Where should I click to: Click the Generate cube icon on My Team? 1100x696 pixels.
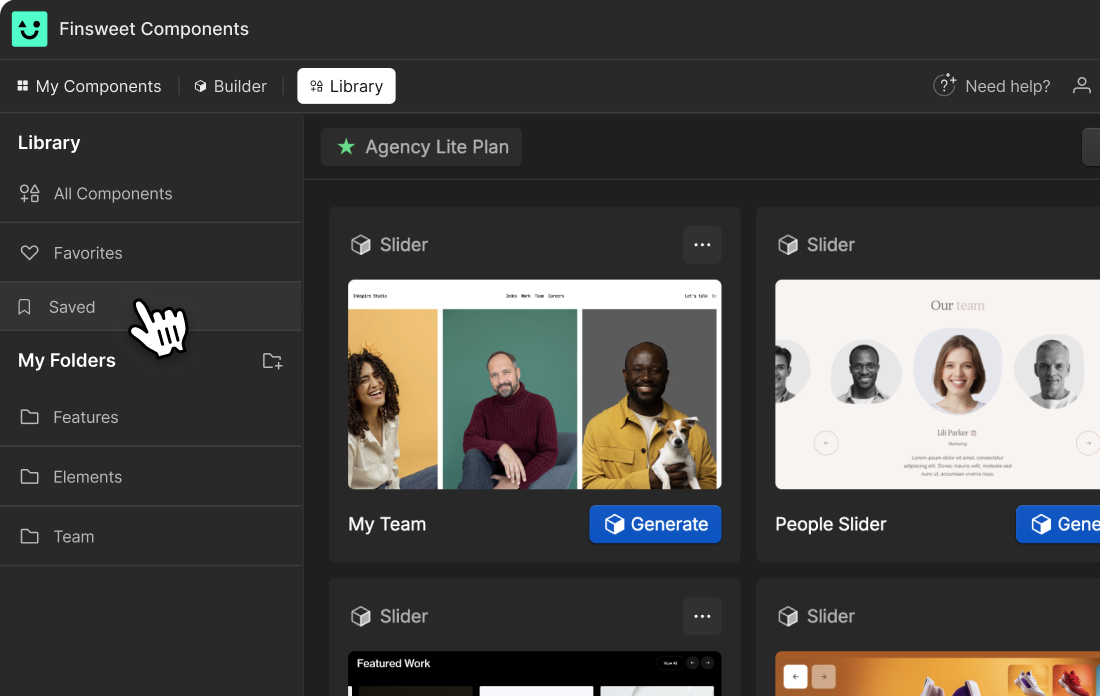coord(615,524)
